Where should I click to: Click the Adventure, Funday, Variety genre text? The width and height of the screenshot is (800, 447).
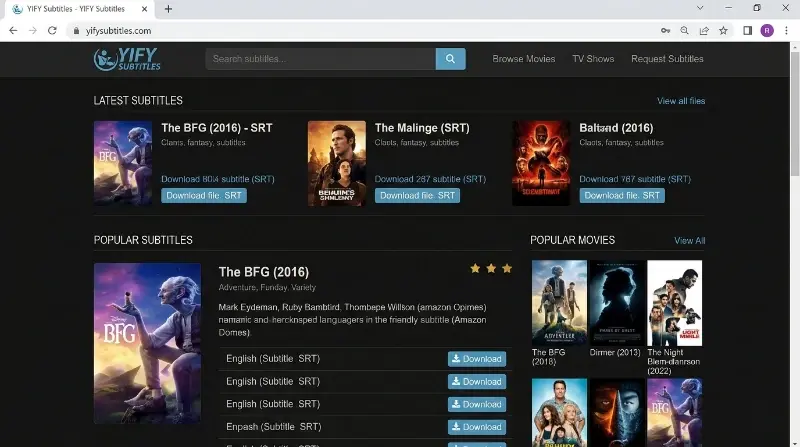tap(267, 287)
